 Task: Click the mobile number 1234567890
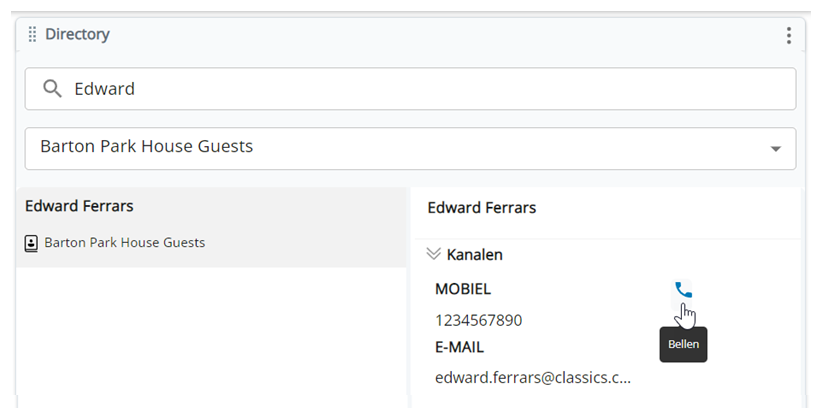pyautogui.click(x=479, y=320)
